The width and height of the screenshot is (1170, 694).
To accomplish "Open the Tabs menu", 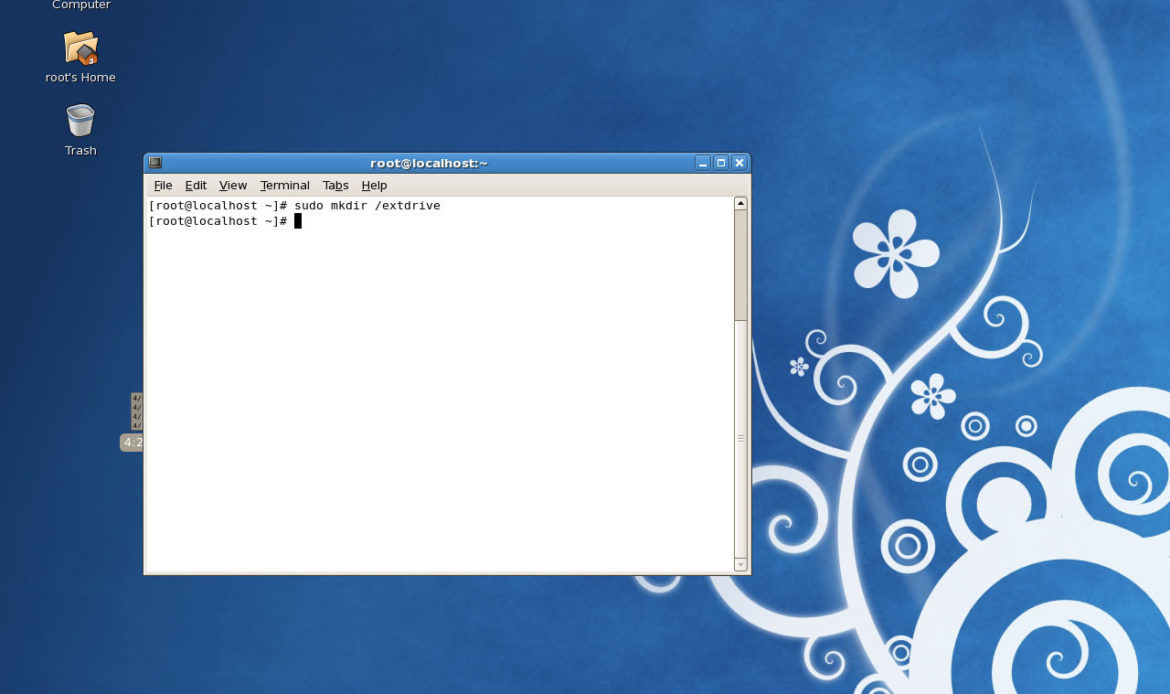I will tap(336, 185).
